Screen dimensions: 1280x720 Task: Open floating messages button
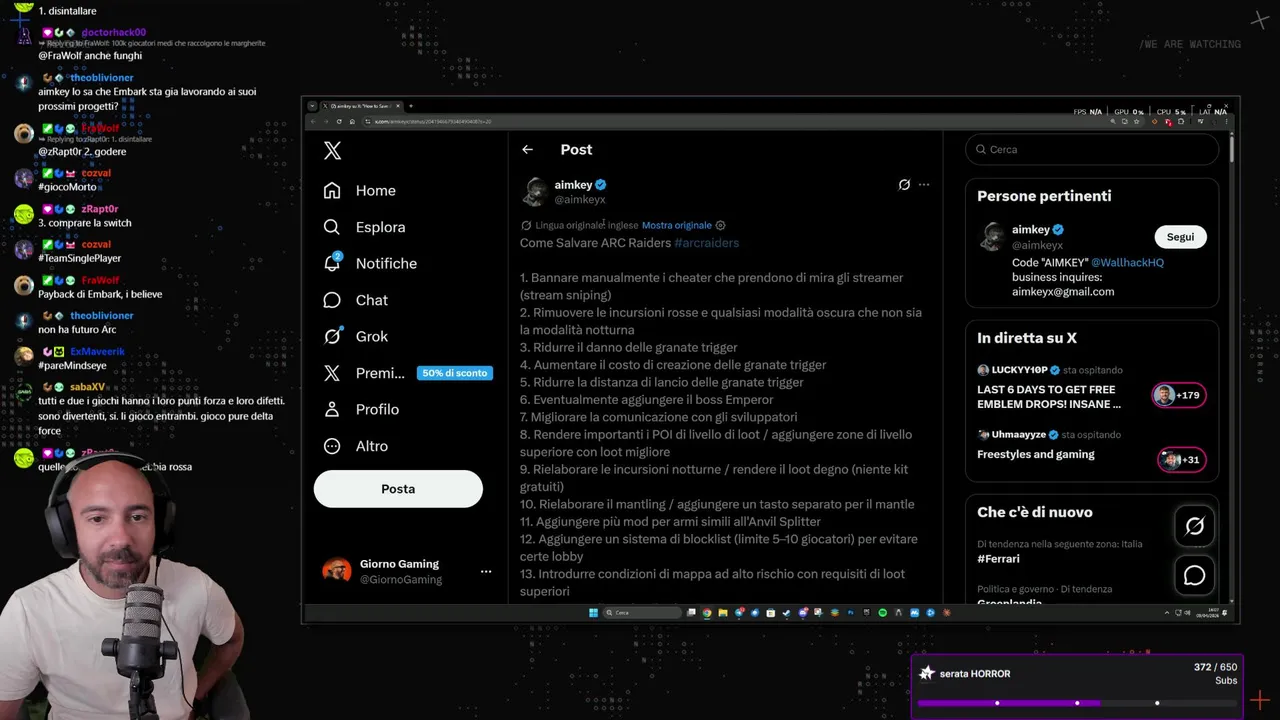pos(1195,576)
